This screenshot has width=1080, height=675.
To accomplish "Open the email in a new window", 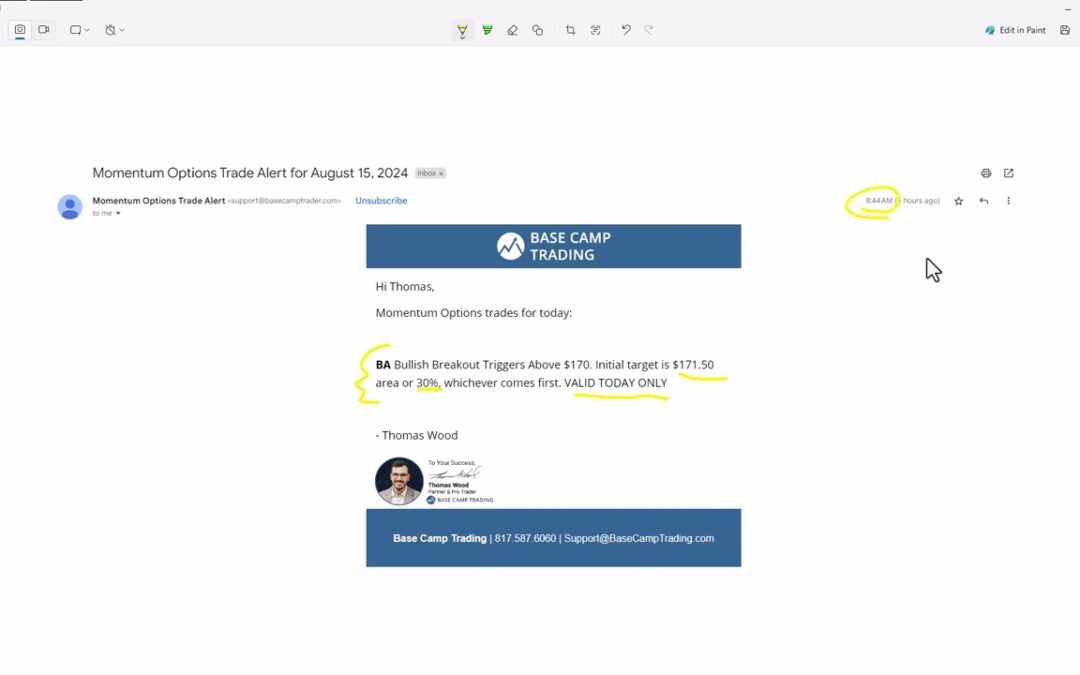I will 1008,173.
